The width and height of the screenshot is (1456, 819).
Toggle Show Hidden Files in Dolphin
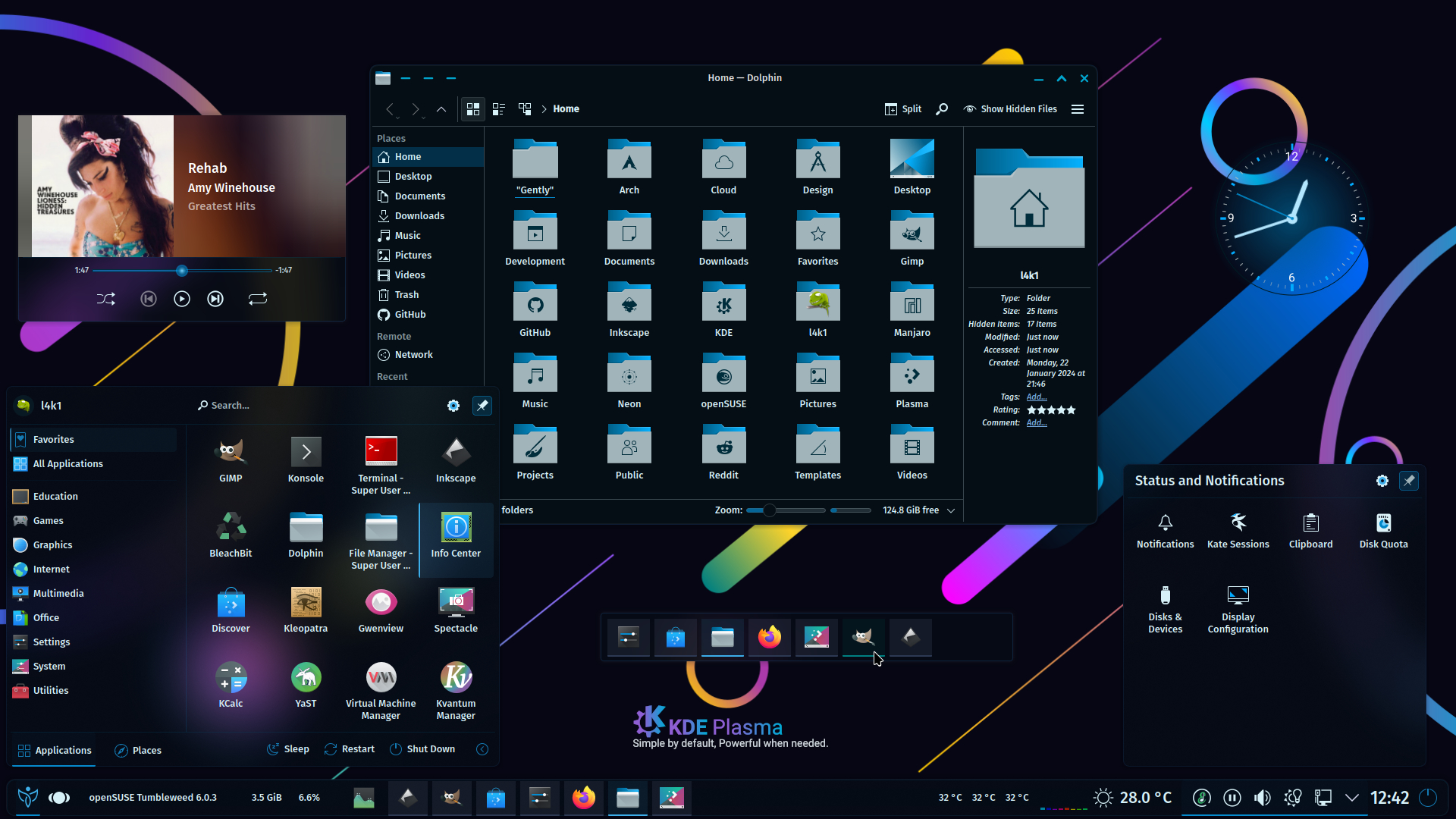click(x=1010, y=109)
